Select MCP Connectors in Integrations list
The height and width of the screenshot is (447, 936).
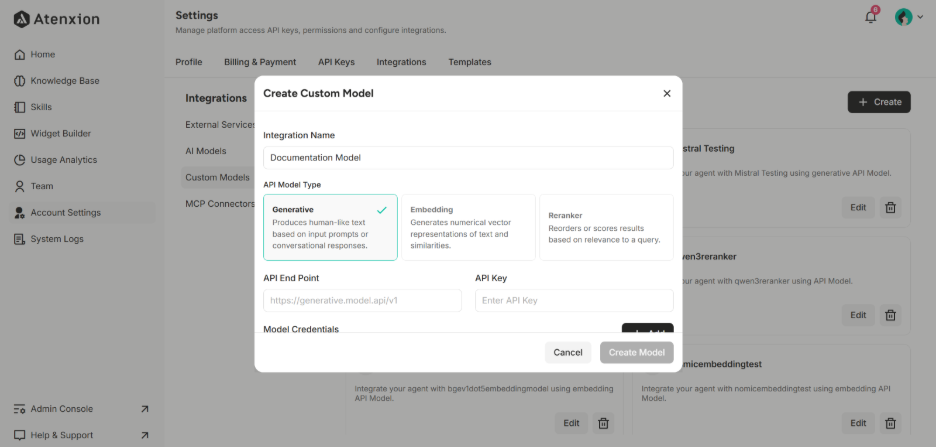220,204
